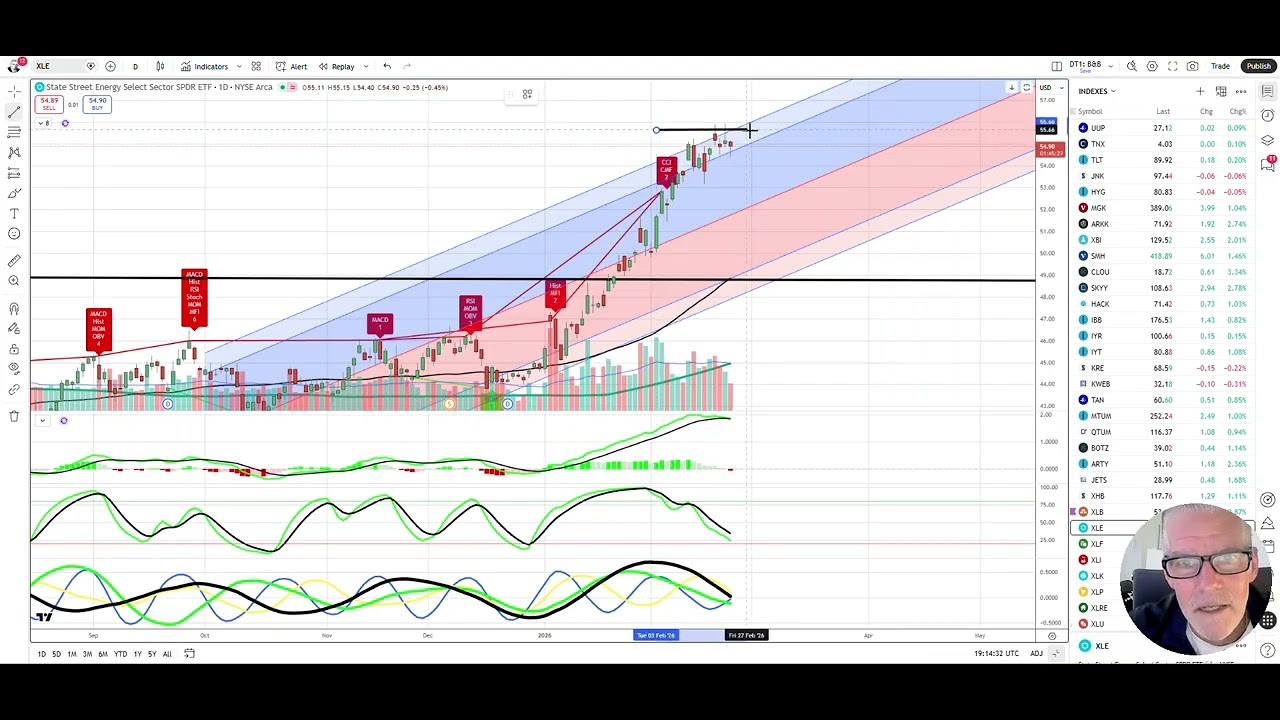Select the 1D time range tab
The image size is (1280, 720).
click(x=41, y=654)
